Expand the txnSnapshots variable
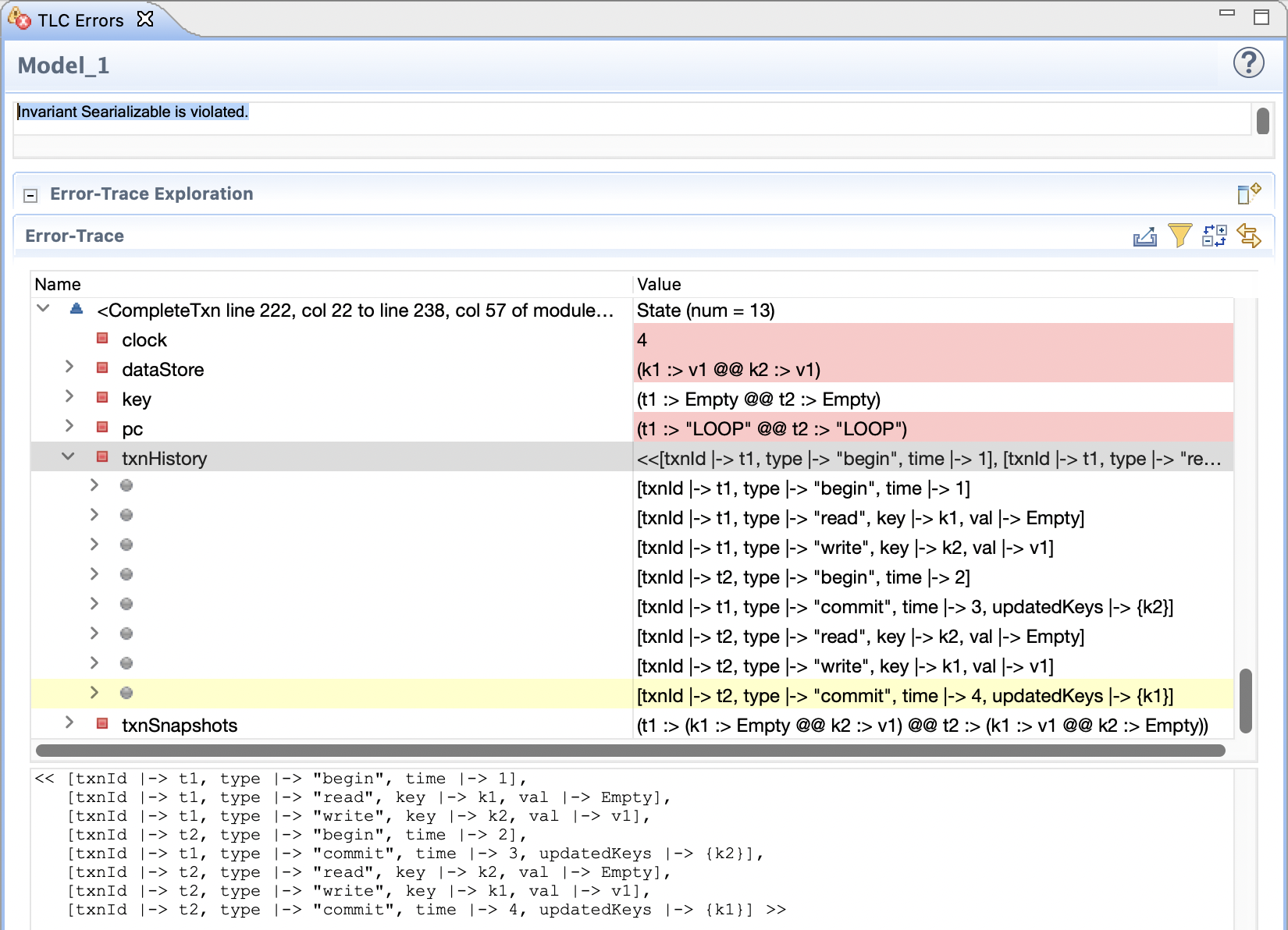This screenshot has height=930, width=1288. [x=69, y=722]
